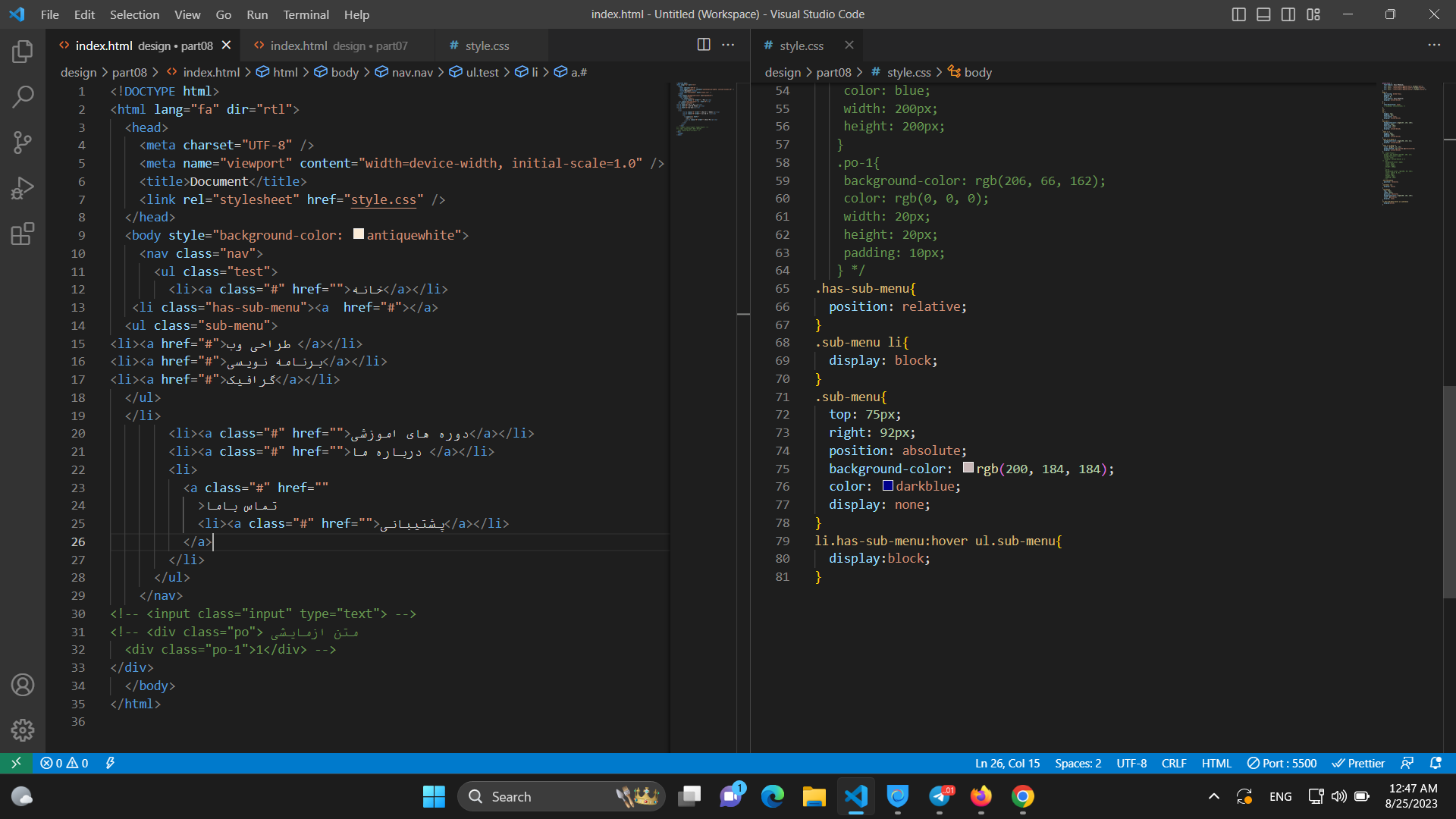The width and height of the screenshot is (1456, 819).
Task: Open File Explorer from taskbar
Action: coord(814,796)
